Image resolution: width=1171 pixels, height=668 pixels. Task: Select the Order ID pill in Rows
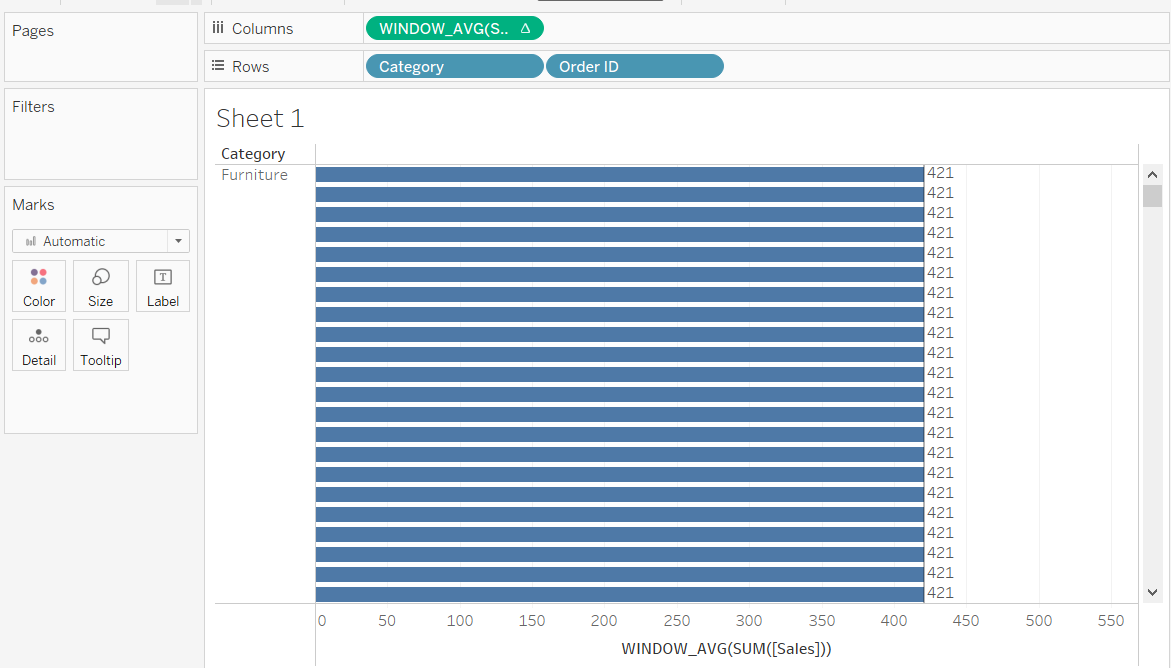pyautogui.click(x=634, y=66)
